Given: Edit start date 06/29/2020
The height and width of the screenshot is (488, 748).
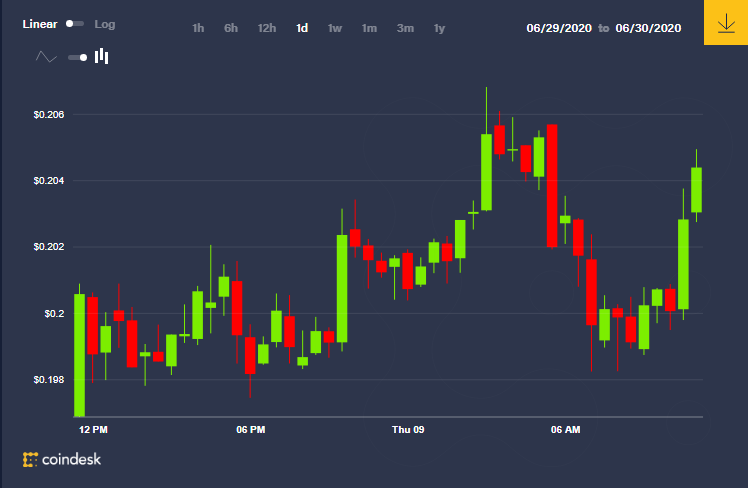Looking at the screenshot, I should click(559, 28).
